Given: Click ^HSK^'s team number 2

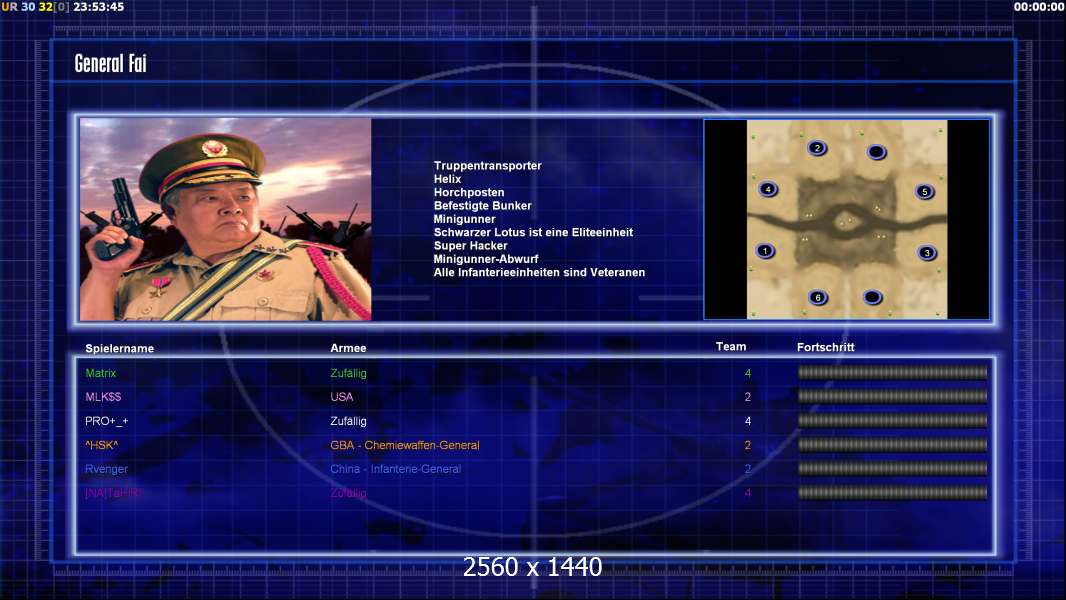Looking at the screenshot, I should tap(748, 445).
